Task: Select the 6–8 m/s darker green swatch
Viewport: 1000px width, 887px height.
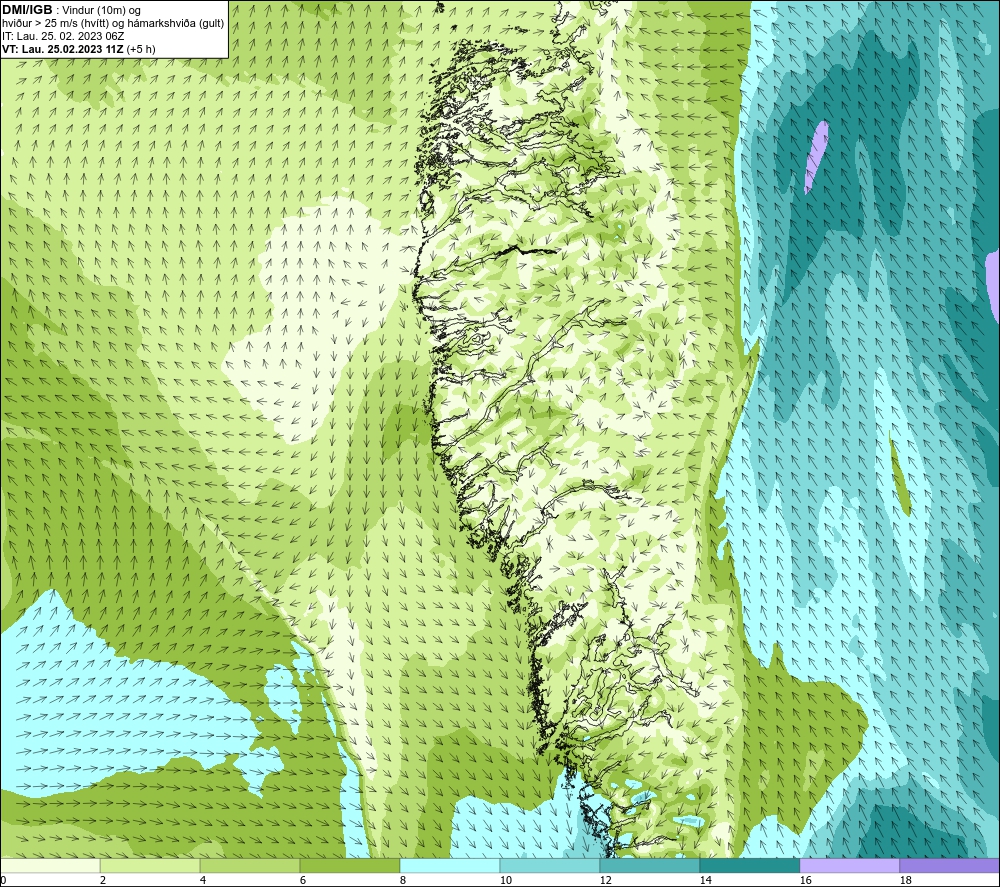Action: (349, 865)
